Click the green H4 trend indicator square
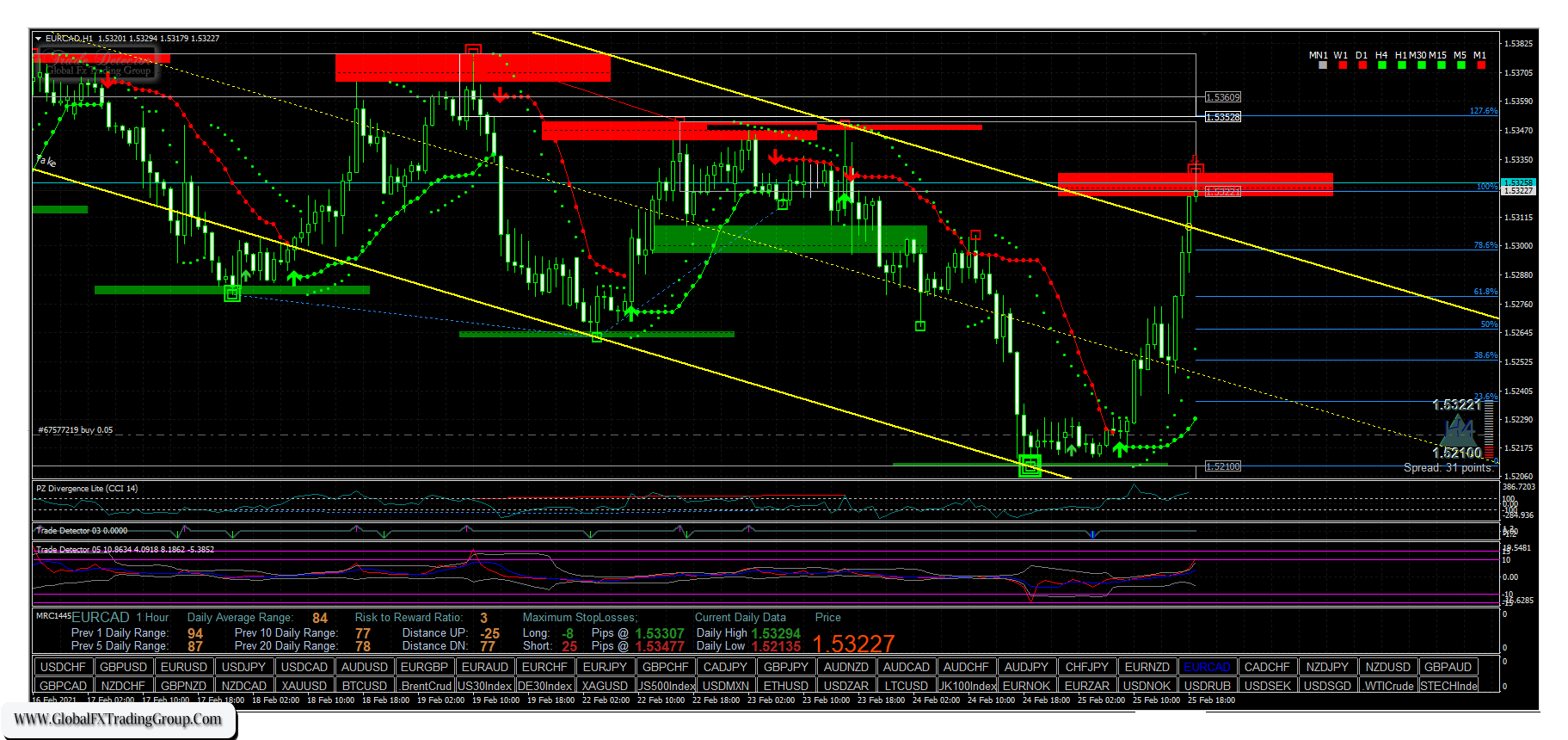The width and height of the screenshot is (1568, 740). pyautogui.click(x=1381, y=65)
